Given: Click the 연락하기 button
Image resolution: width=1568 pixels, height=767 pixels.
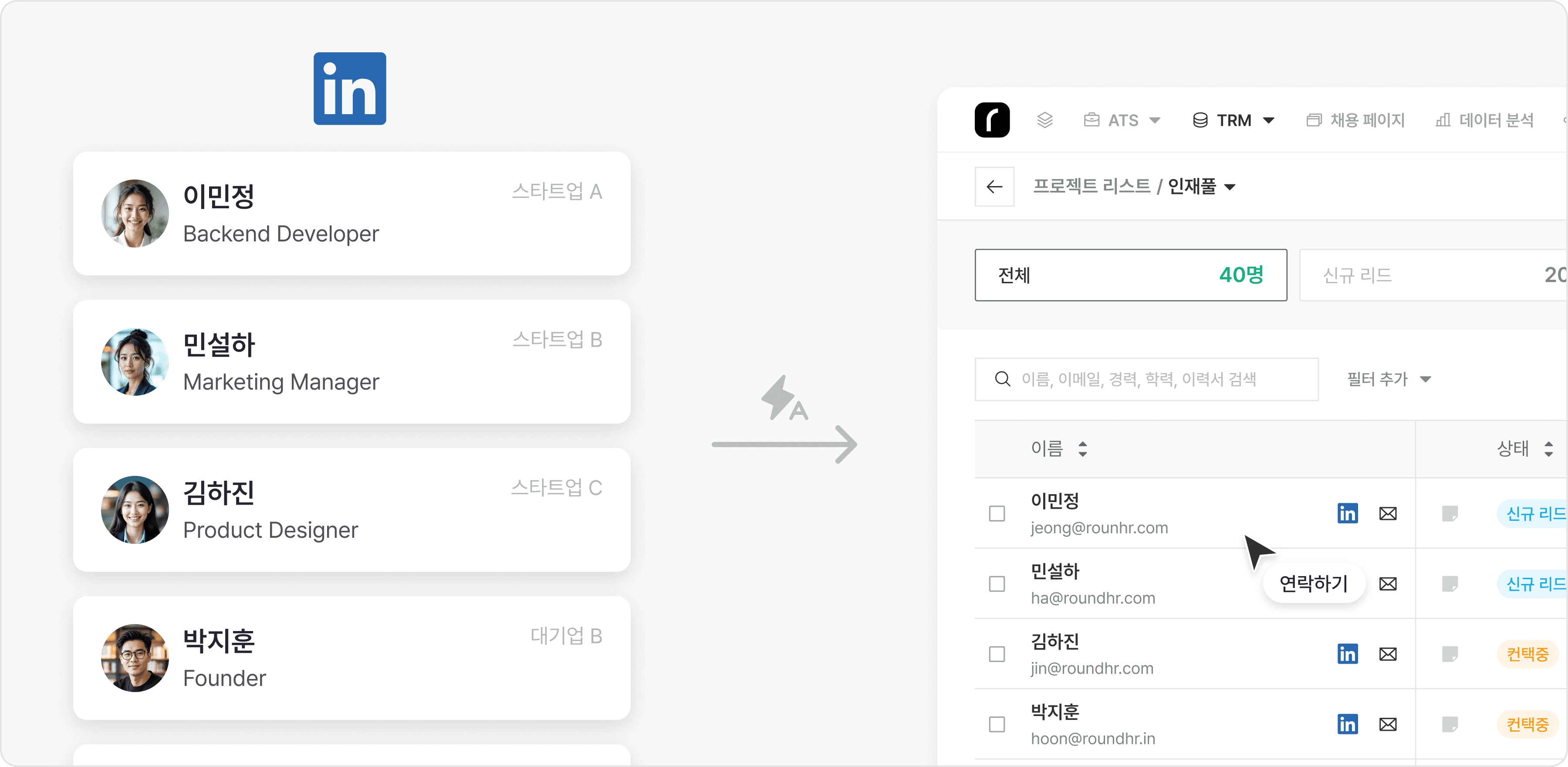Looking at the screenshot, I should (1314, 583).
